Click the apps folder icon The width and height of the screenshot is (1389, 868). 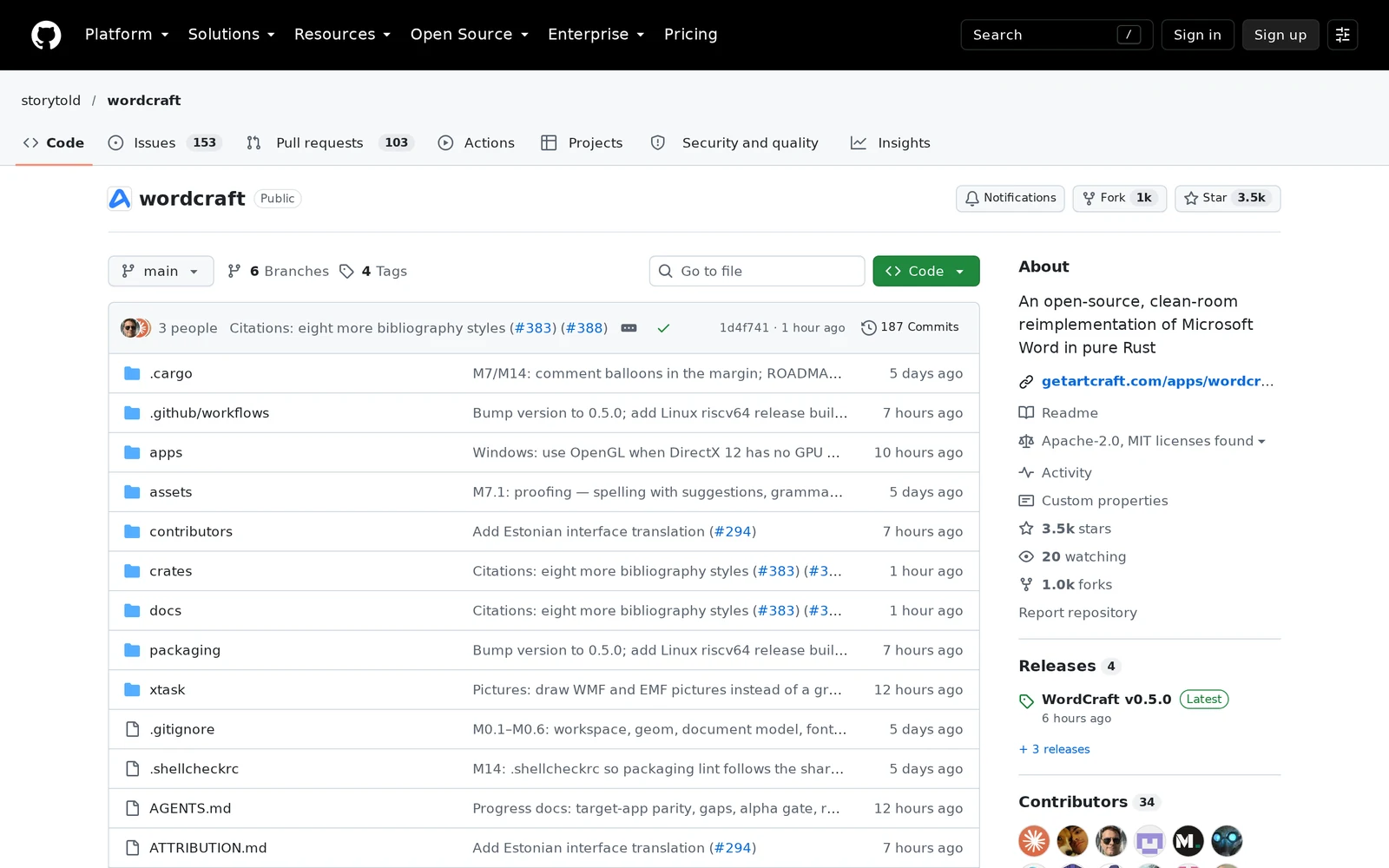132,452
